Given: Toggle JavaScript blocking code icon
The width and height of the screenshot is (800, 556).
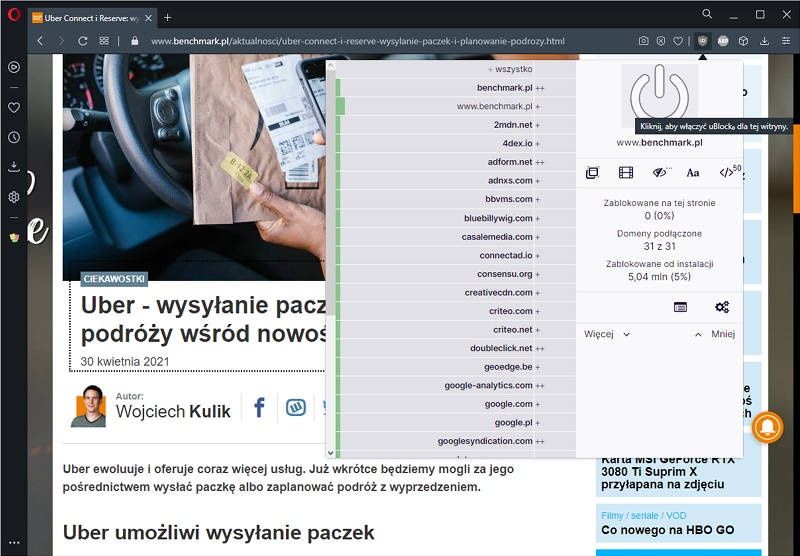Looking at the screenshot, I should click(x=728, y=172).
